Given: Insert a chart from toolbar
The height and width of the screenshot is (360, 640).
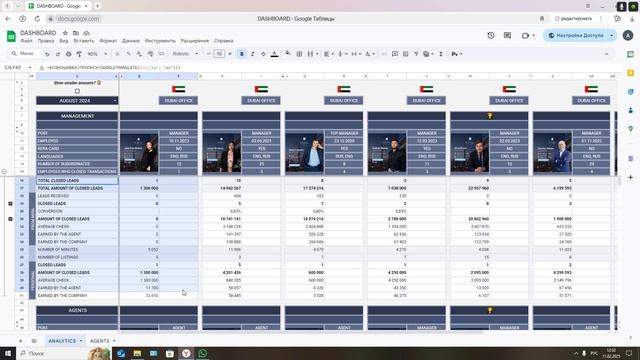Looking at the screenshot, I should pyautogui.click(x=405, y=54).
